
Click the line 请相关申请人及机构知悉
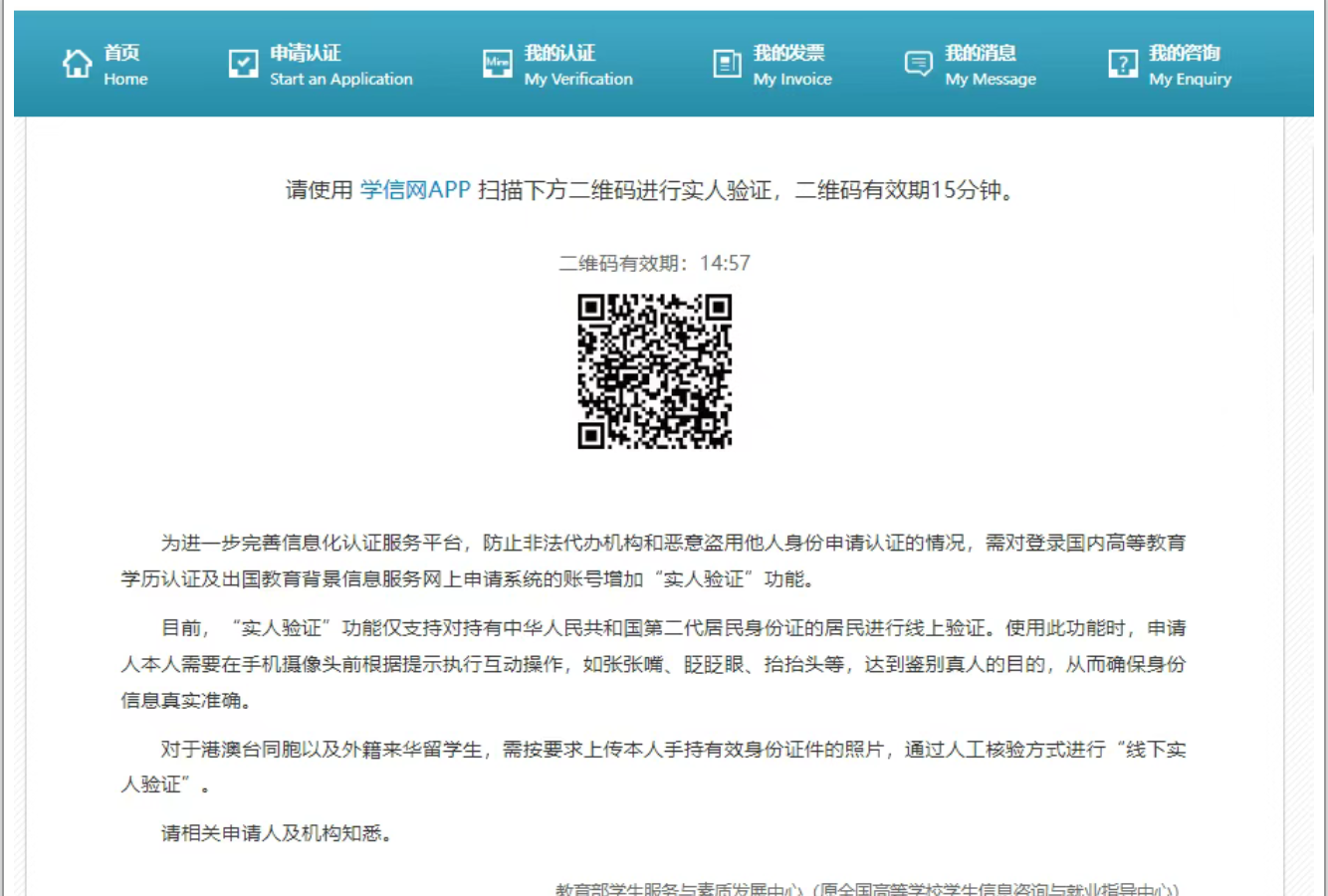pyautogui.click(x=277, y=833)
